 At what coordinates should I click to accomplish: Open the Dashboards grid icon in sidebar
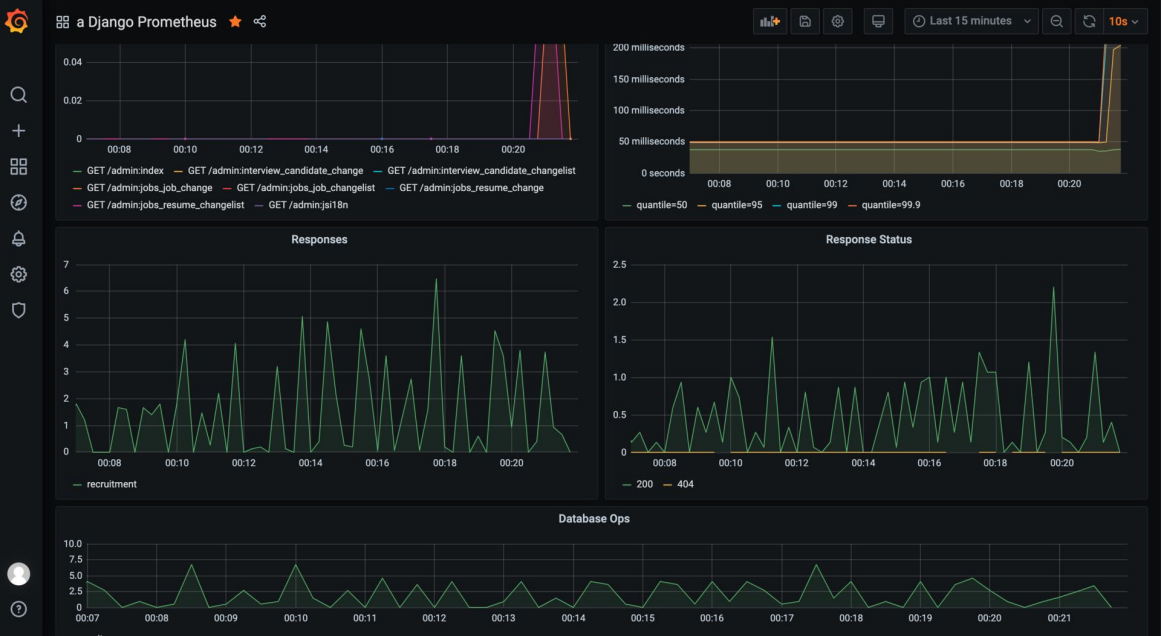18,167
